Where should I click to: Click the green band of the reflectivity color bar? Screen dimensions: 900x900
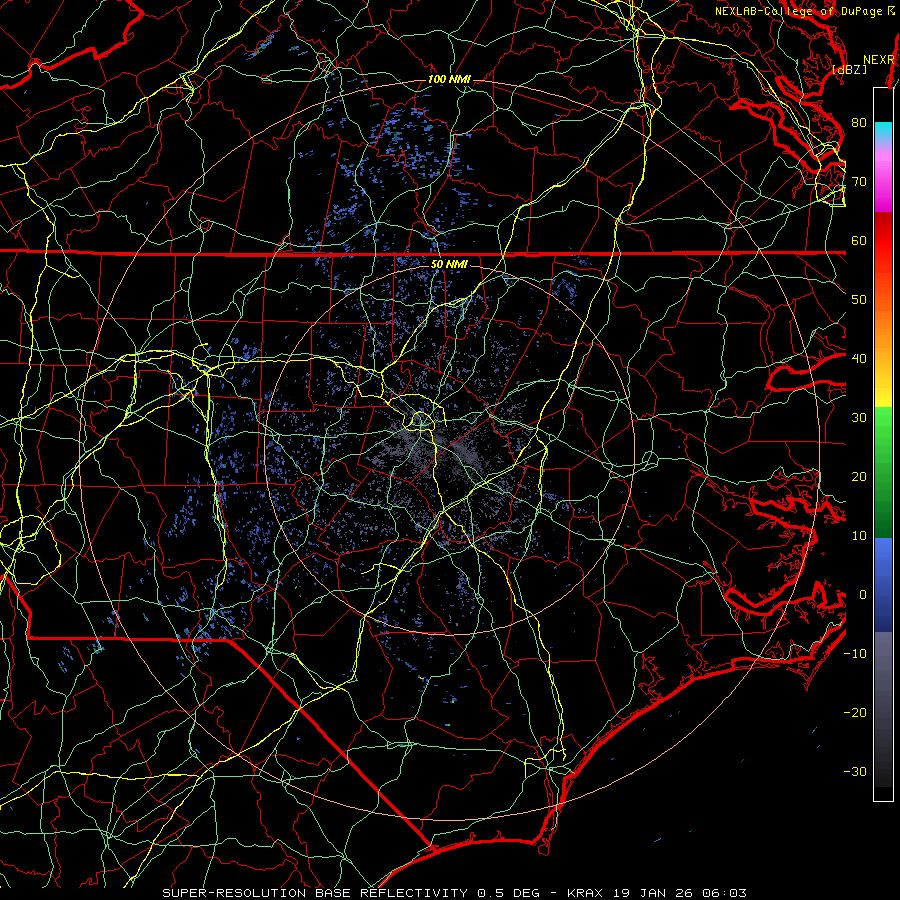tap(883, 472)
